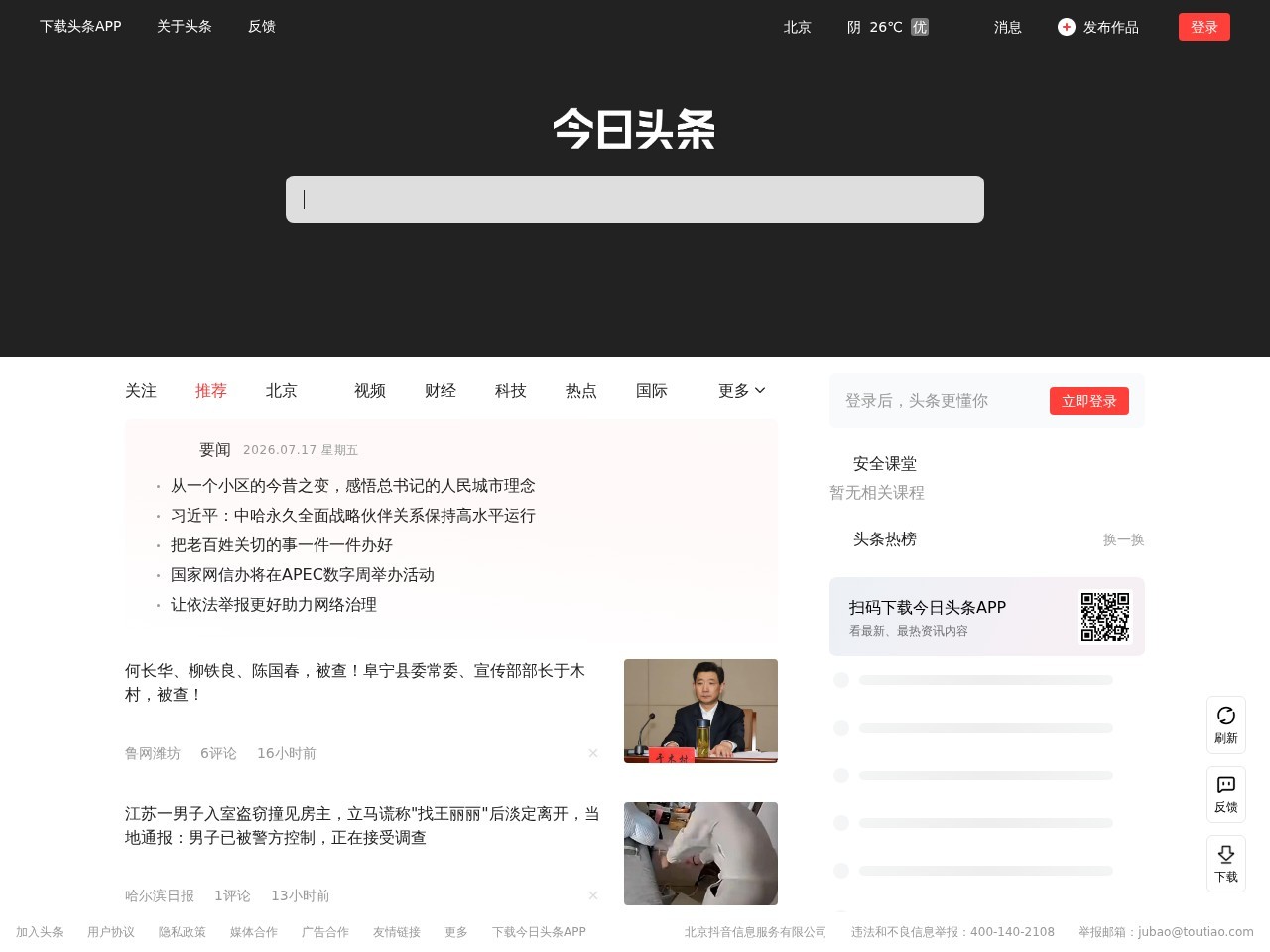
Task: Expand the 更多 category dropdown
Action: point(742,391)
